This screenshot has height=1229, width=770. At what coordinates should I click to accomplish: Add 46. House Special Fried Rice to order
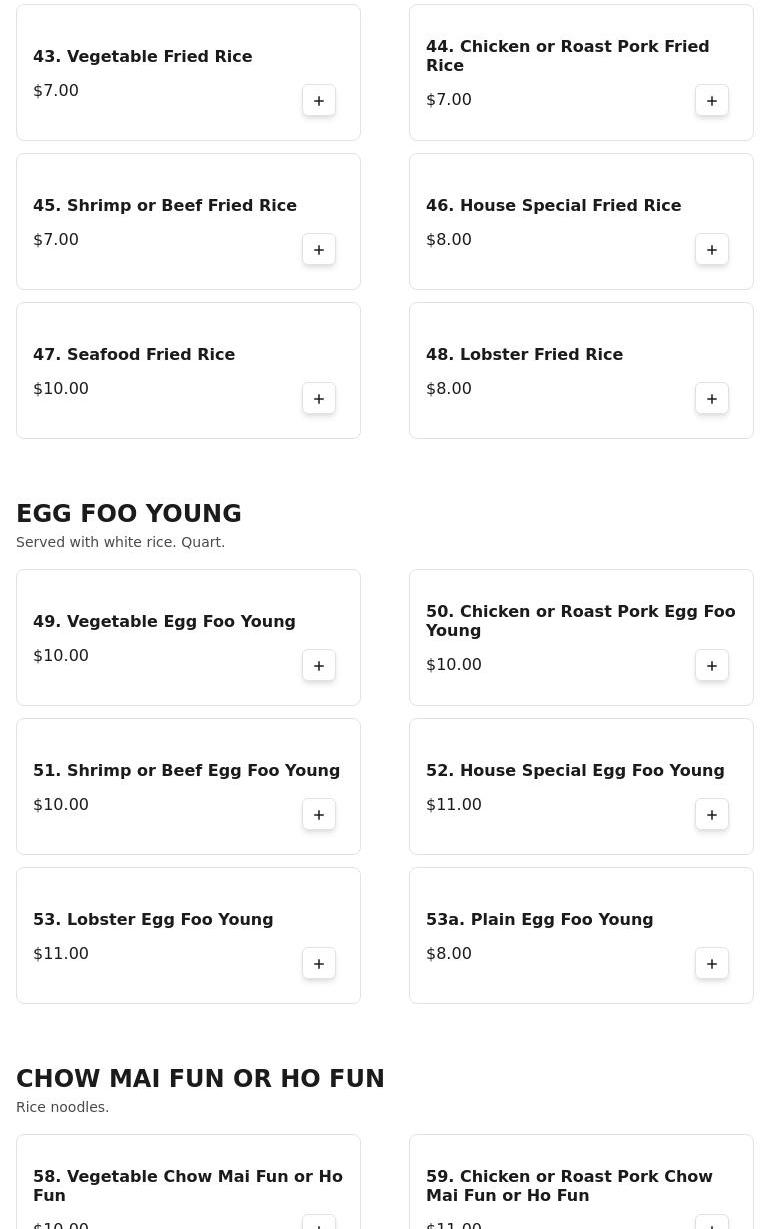(x=712, y=250)
